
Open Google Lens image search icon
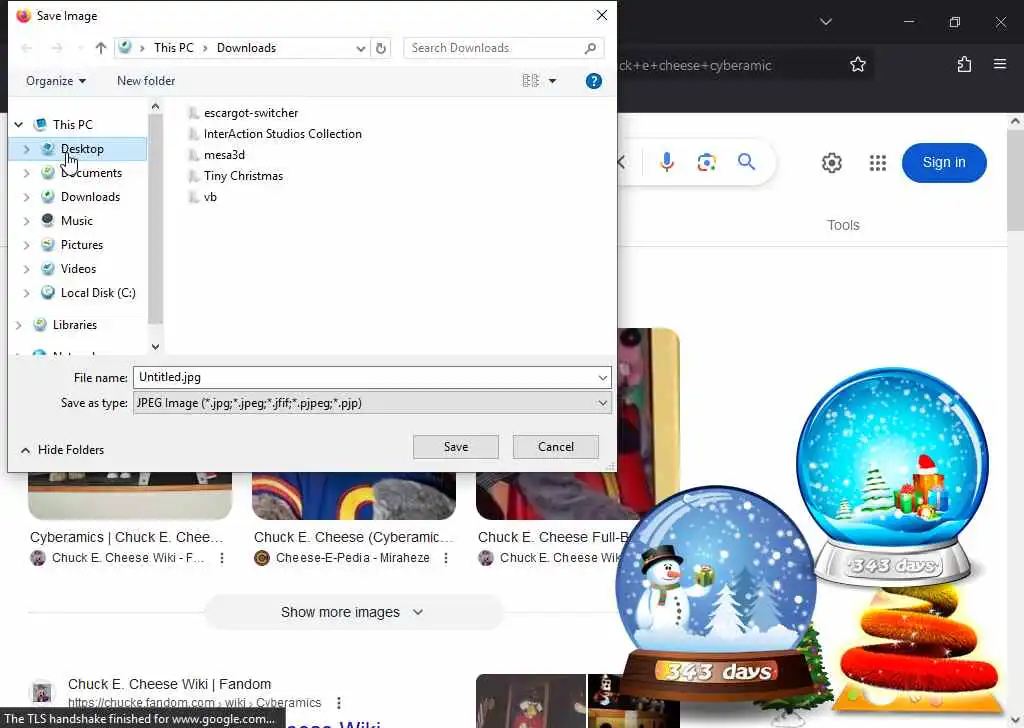(x=706, y=162)
